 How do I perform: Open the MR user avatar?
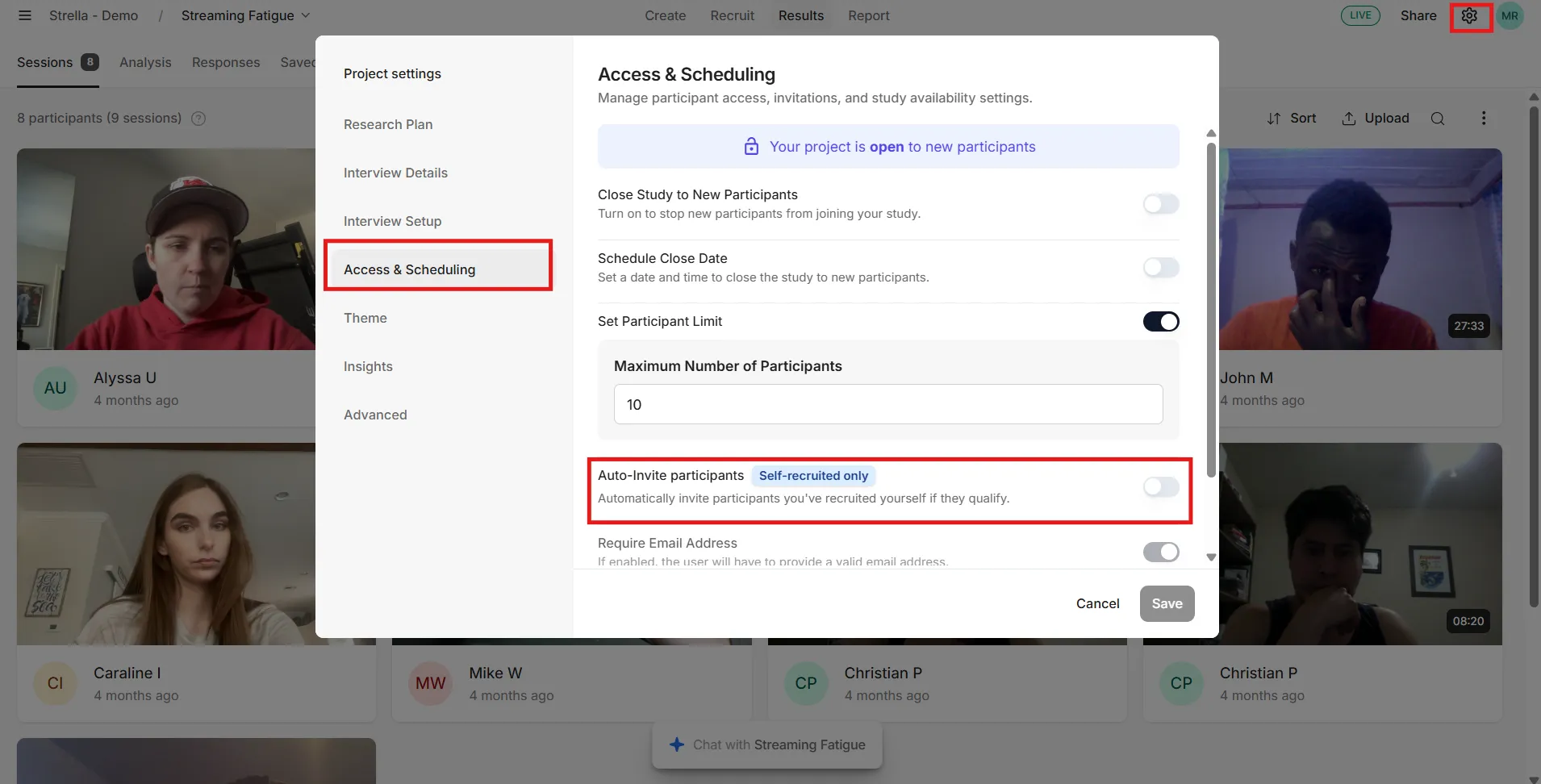click(1510, 15)
